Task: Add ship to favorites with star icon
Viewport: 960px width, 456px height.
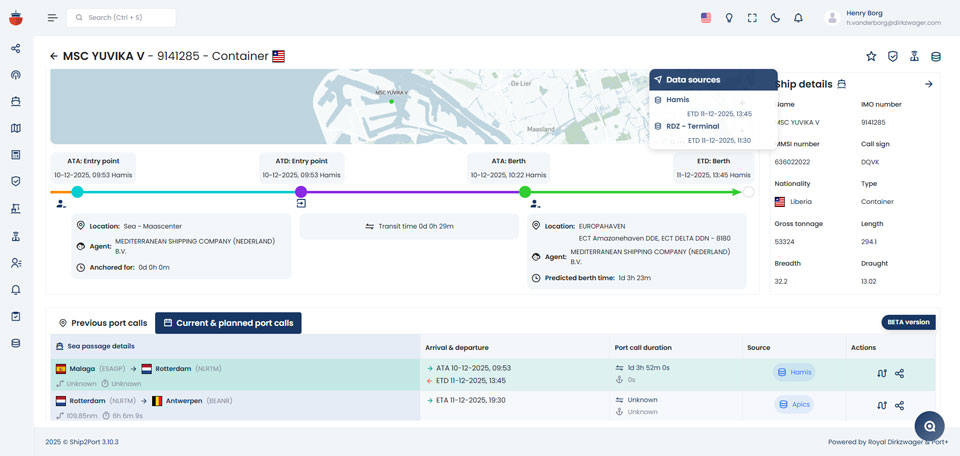Action: 871,57
